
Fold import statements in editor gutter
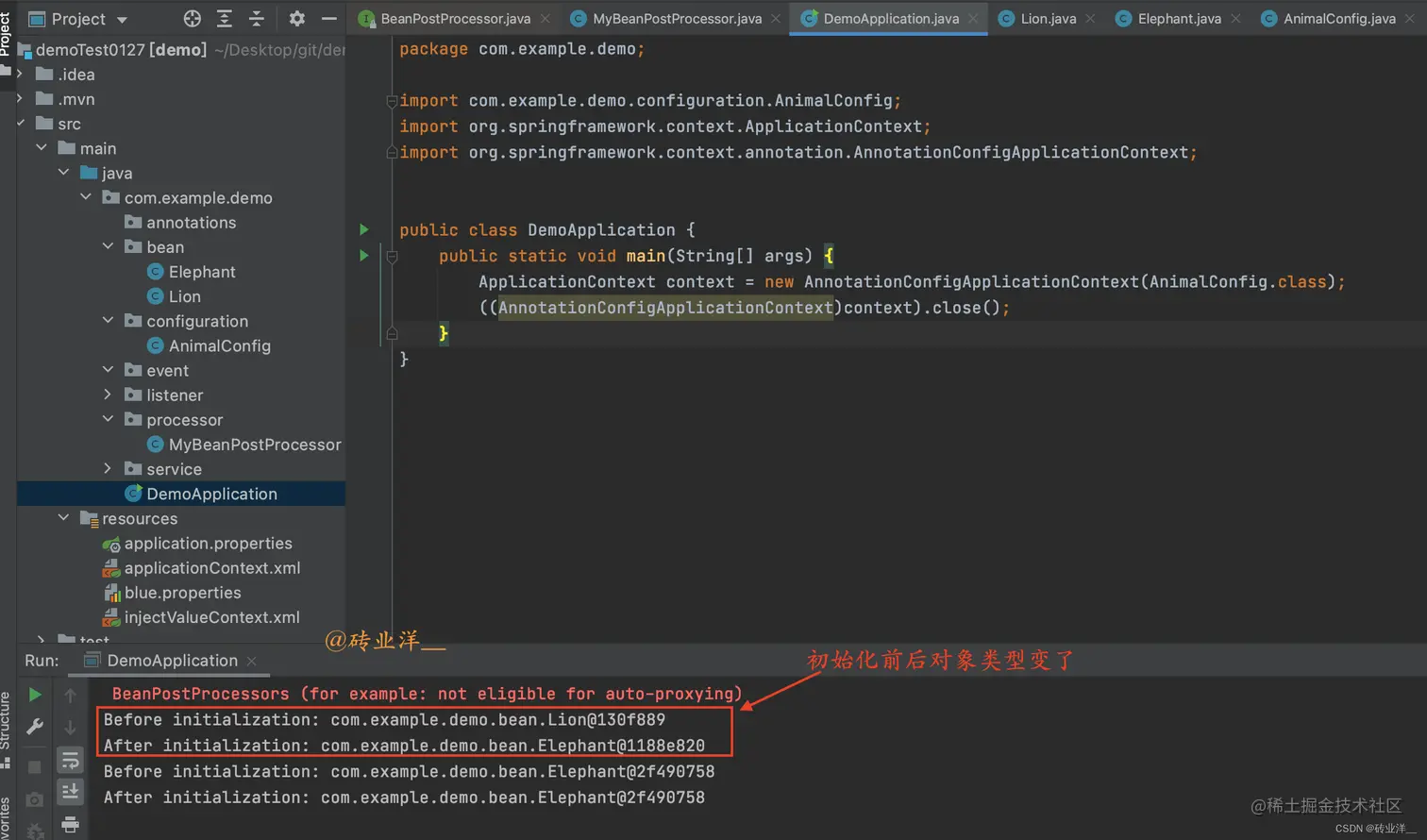[392, 101]
